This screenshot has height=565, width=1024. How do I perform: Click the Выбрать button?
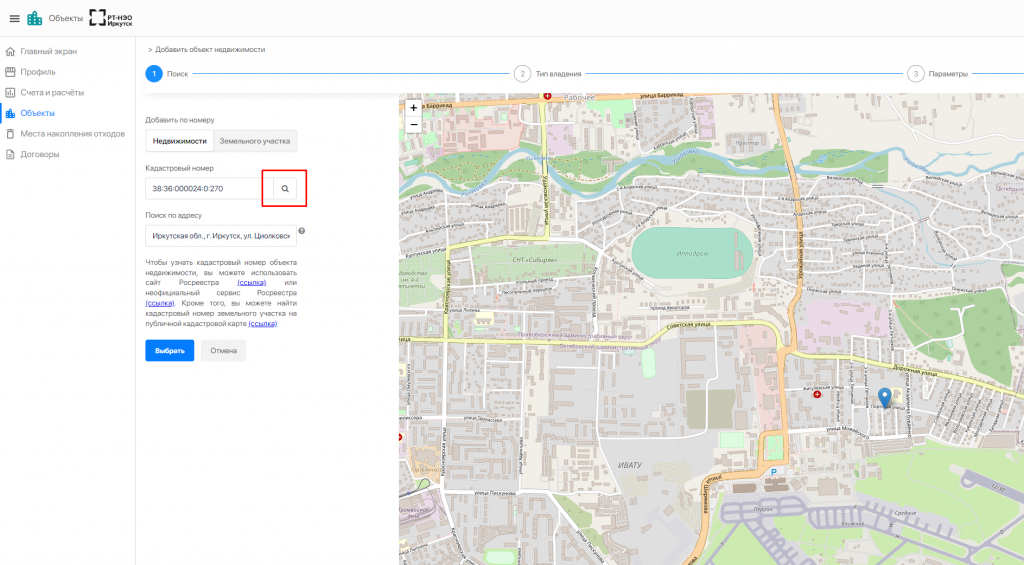pyautogui.click(x=170, y=351)
